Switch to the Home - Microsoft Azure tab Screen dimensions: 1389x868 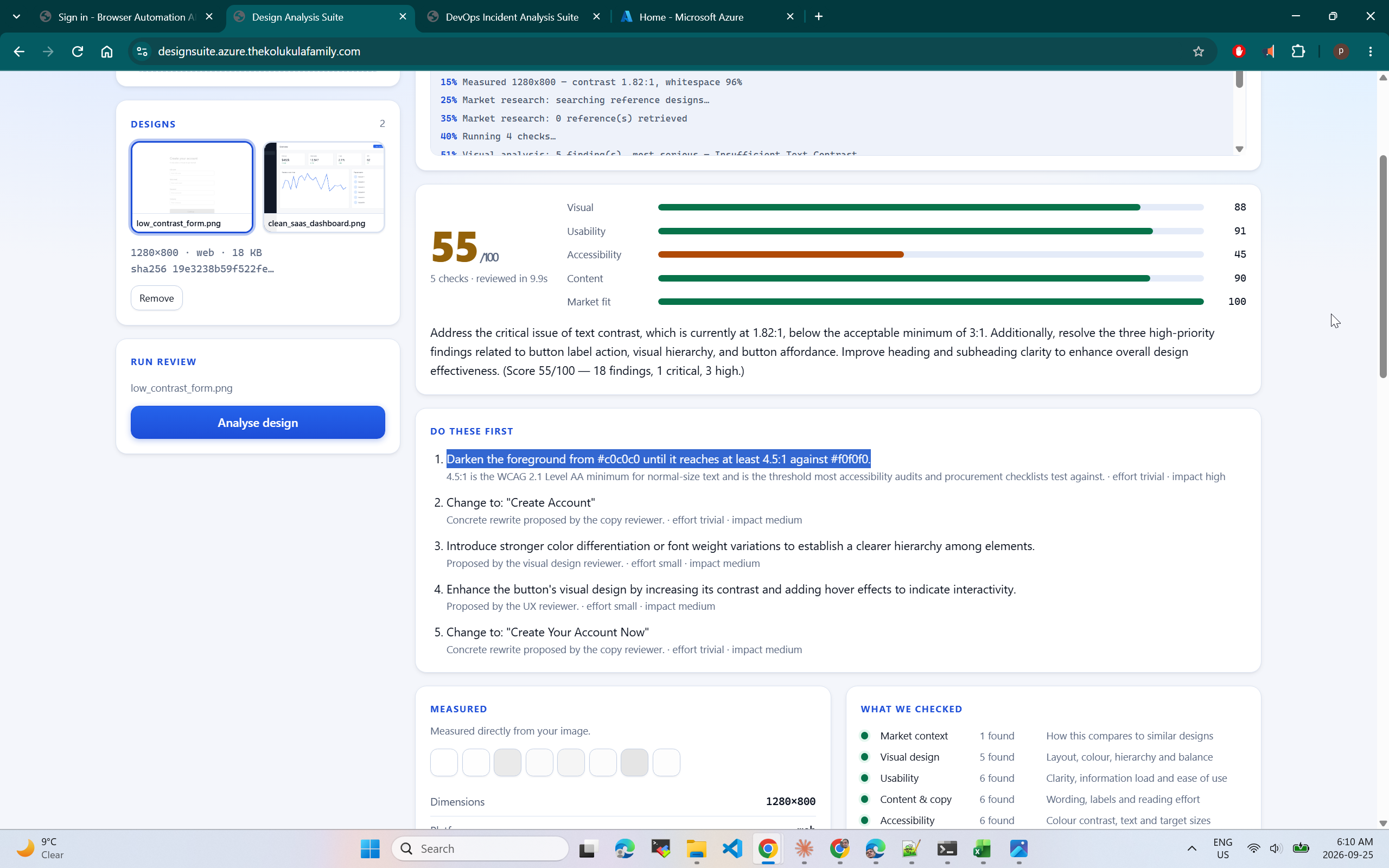click(x=691, y=17)
